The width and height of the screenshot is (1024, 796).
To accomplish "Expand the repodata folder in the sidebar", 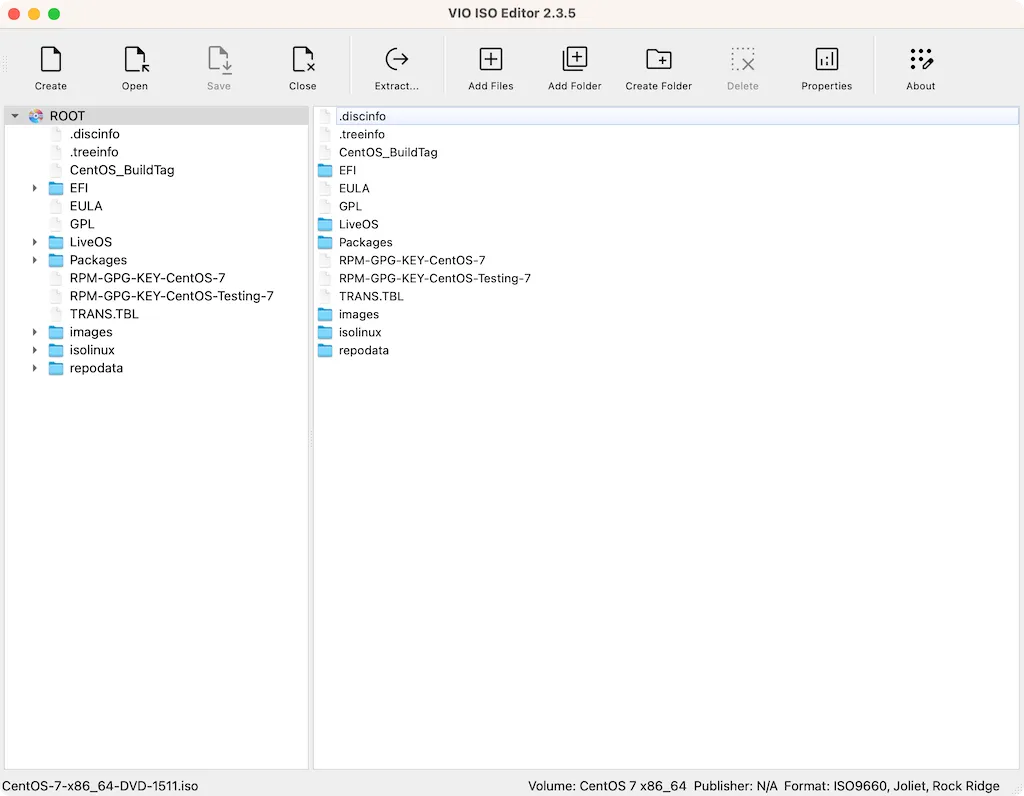I will coord(35,368).
